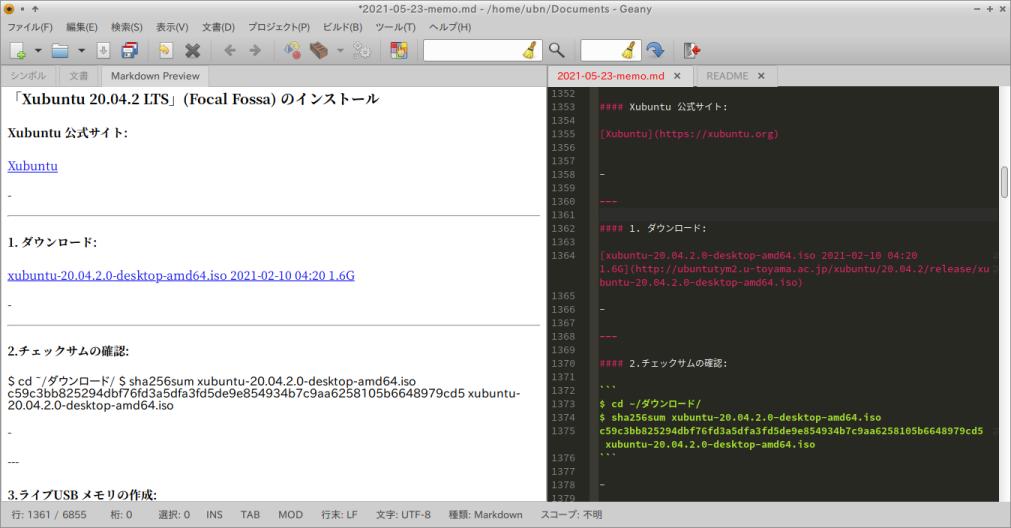
Task: Click the Revert/Reload file icon
Action: pyautogui.click(x=165, y=50)
